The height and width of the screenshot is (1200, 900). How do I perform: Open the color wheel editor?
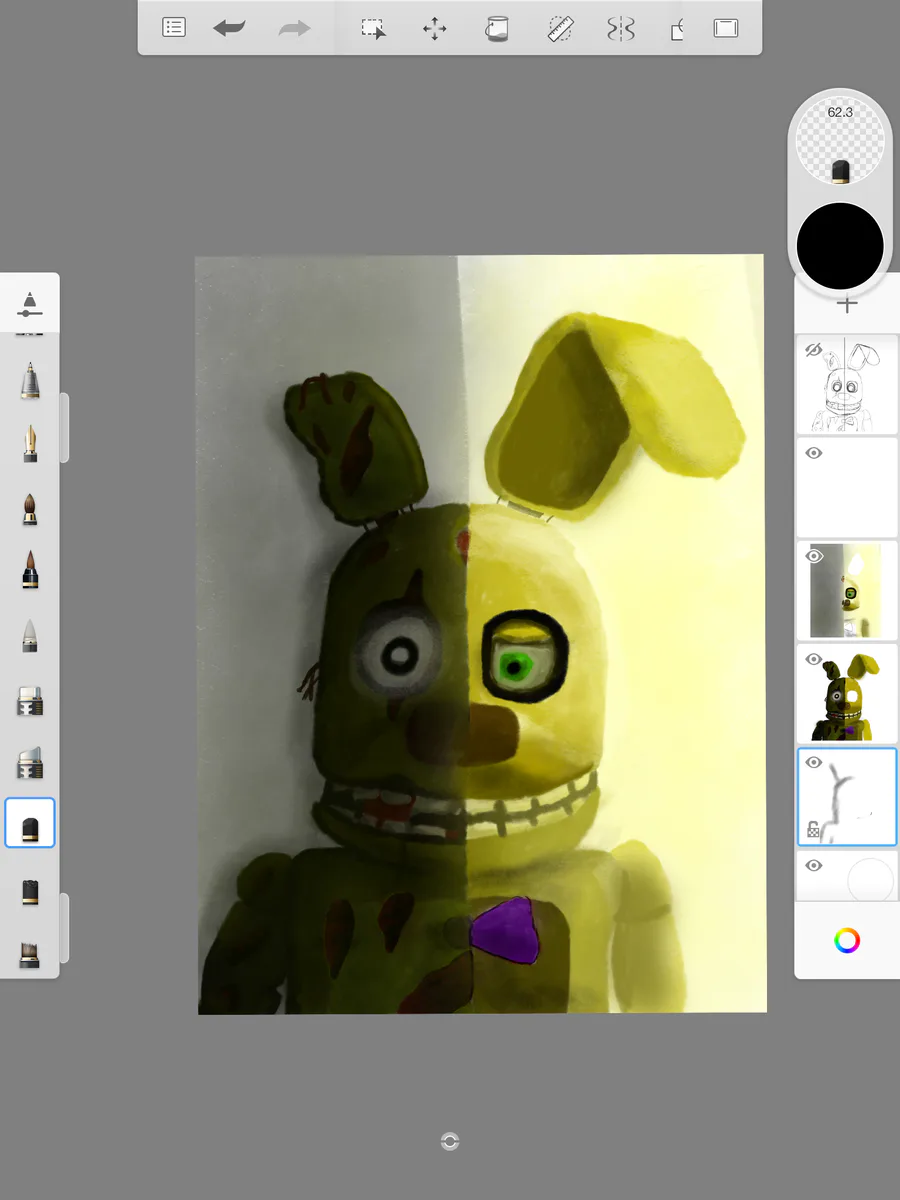pos(847,940)
